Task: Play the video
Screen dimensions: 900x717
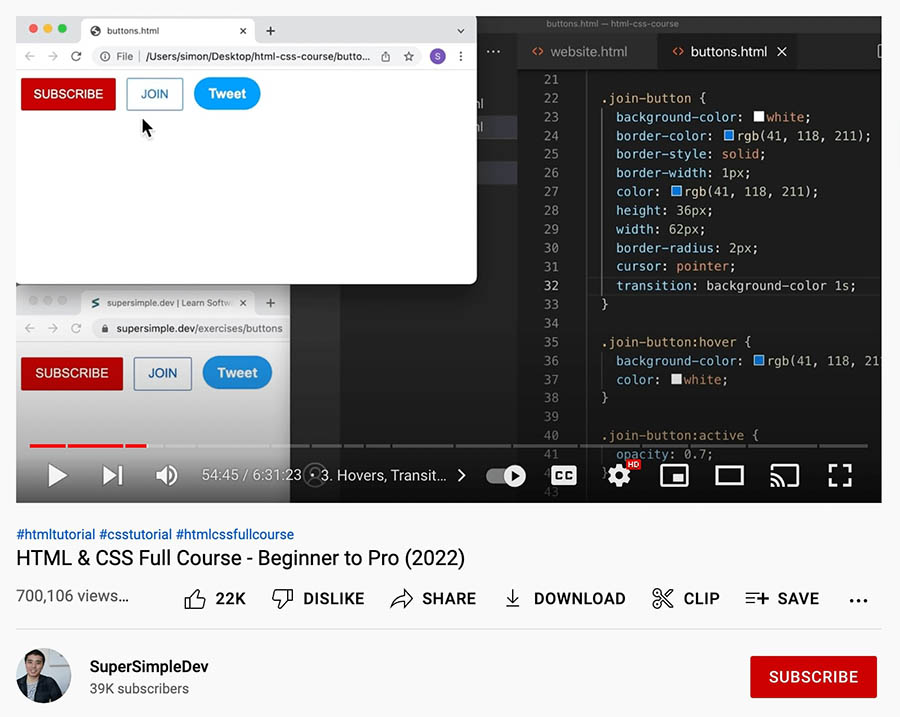Action: [57, 475]
